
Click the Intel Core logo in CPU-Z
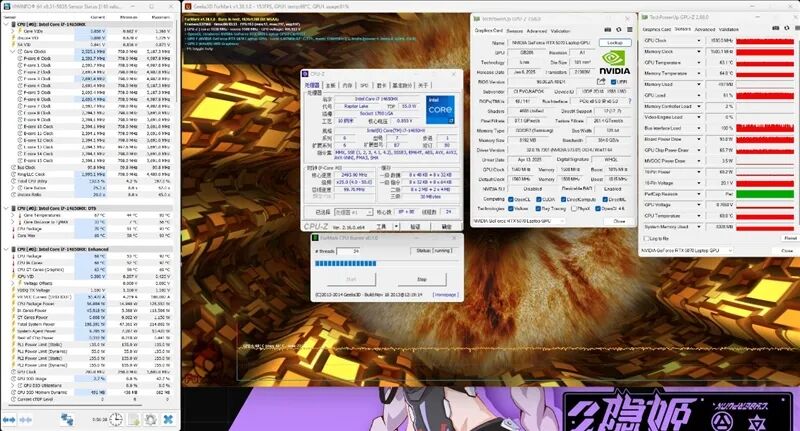tap(439, 110)
